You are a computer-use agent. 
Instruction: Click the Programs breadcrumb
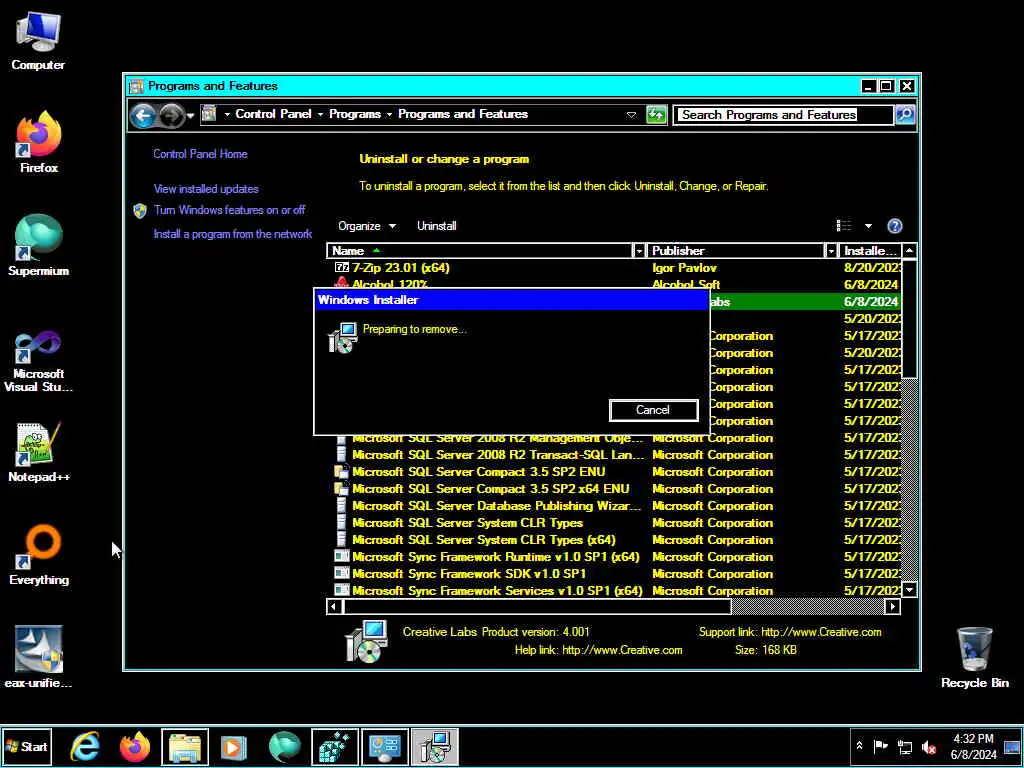(x=355, y=114)
